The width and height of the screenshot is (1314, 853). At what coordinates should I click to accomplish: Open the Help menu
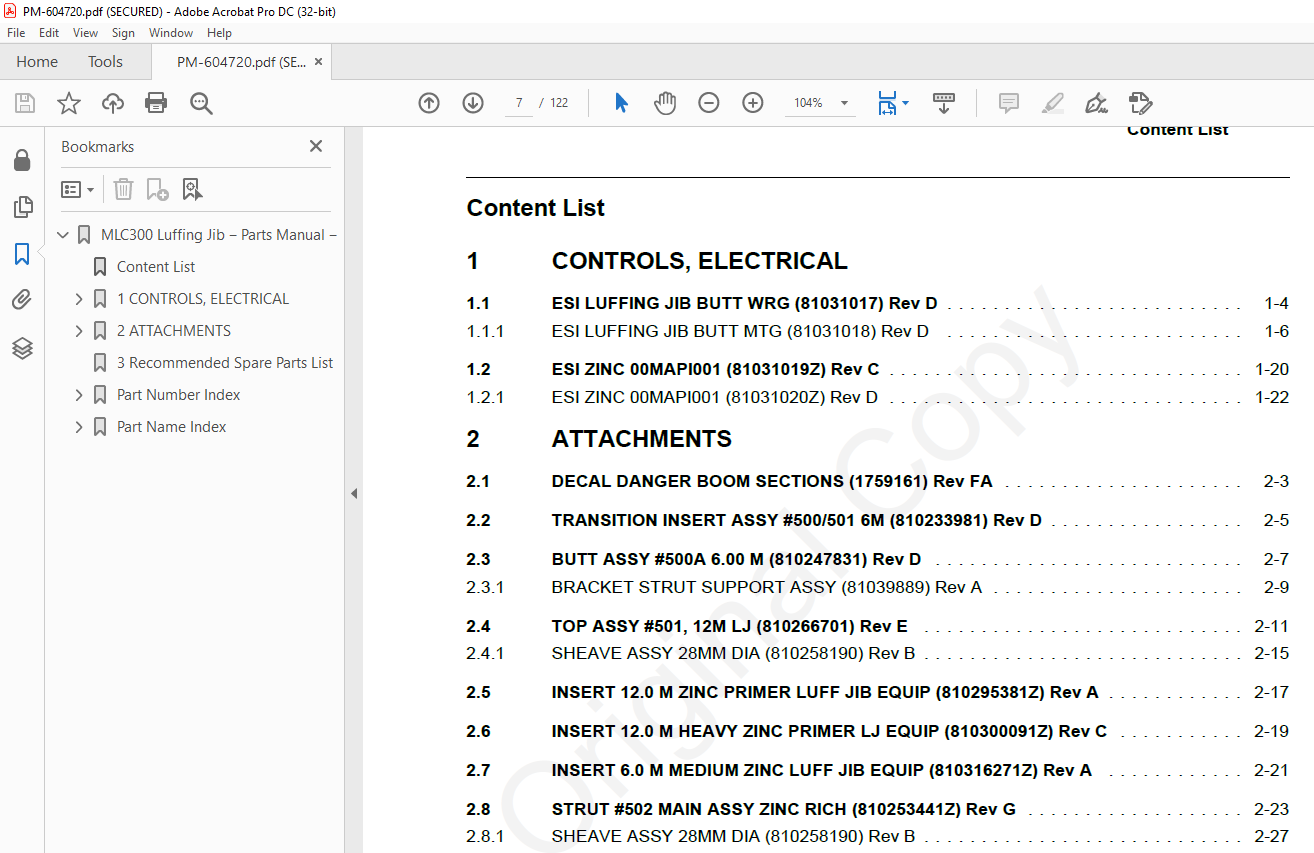pos(219,33)
